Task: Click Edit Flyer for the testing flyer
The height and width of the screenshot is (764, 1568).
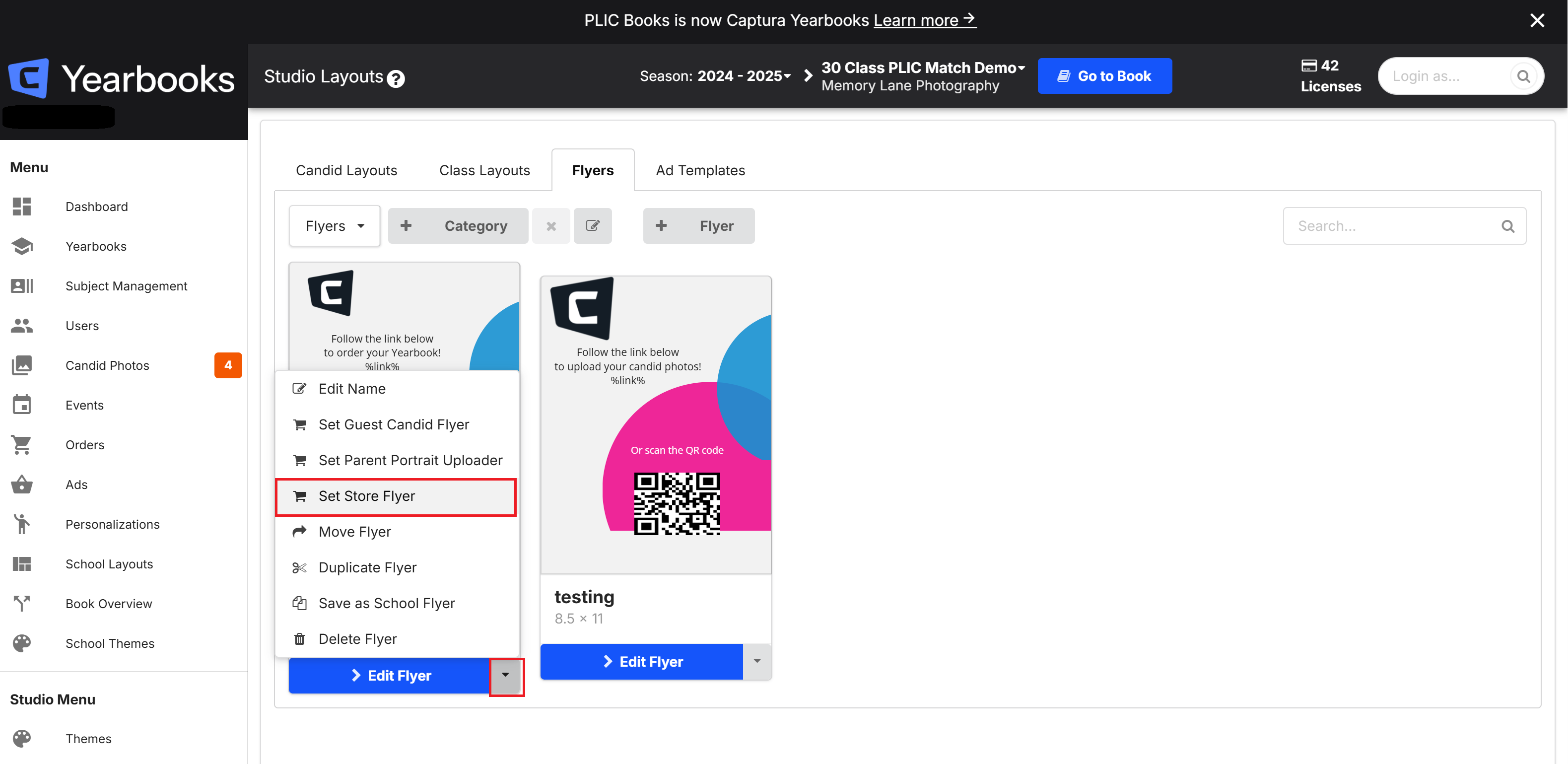Action: [x=642, y=661]
